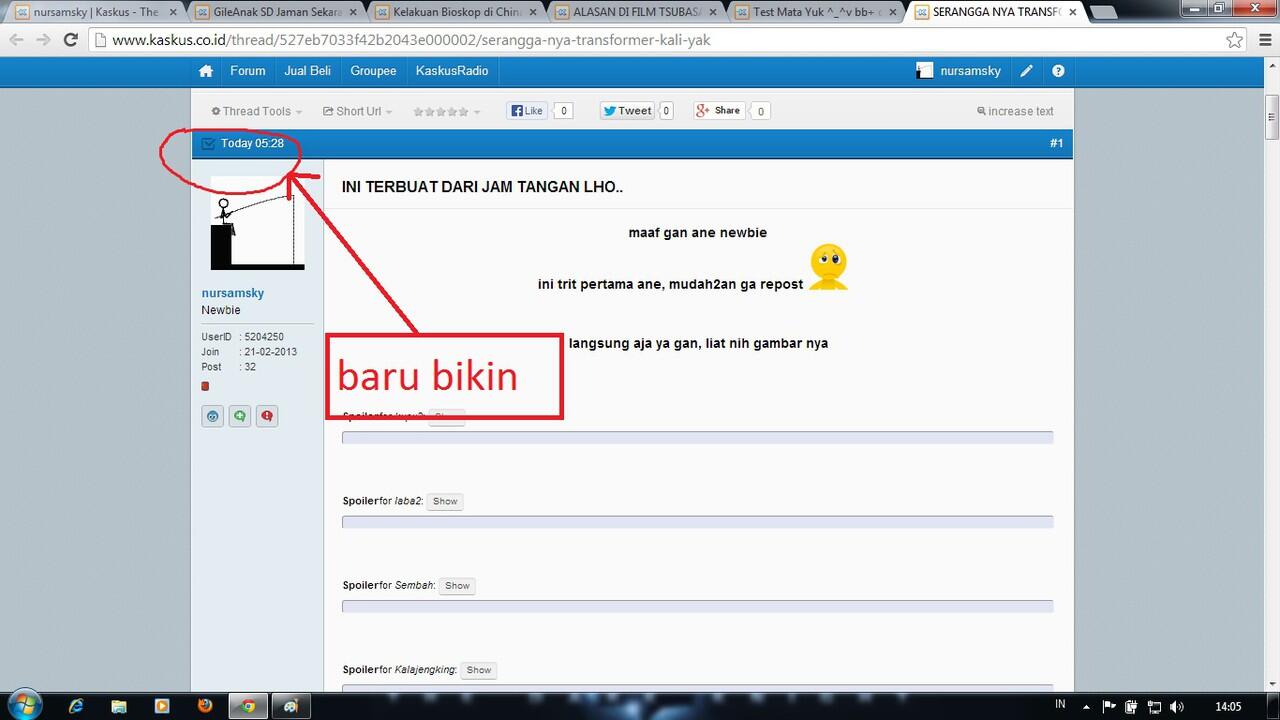Click the red exclamation report icon

[267, 416]
